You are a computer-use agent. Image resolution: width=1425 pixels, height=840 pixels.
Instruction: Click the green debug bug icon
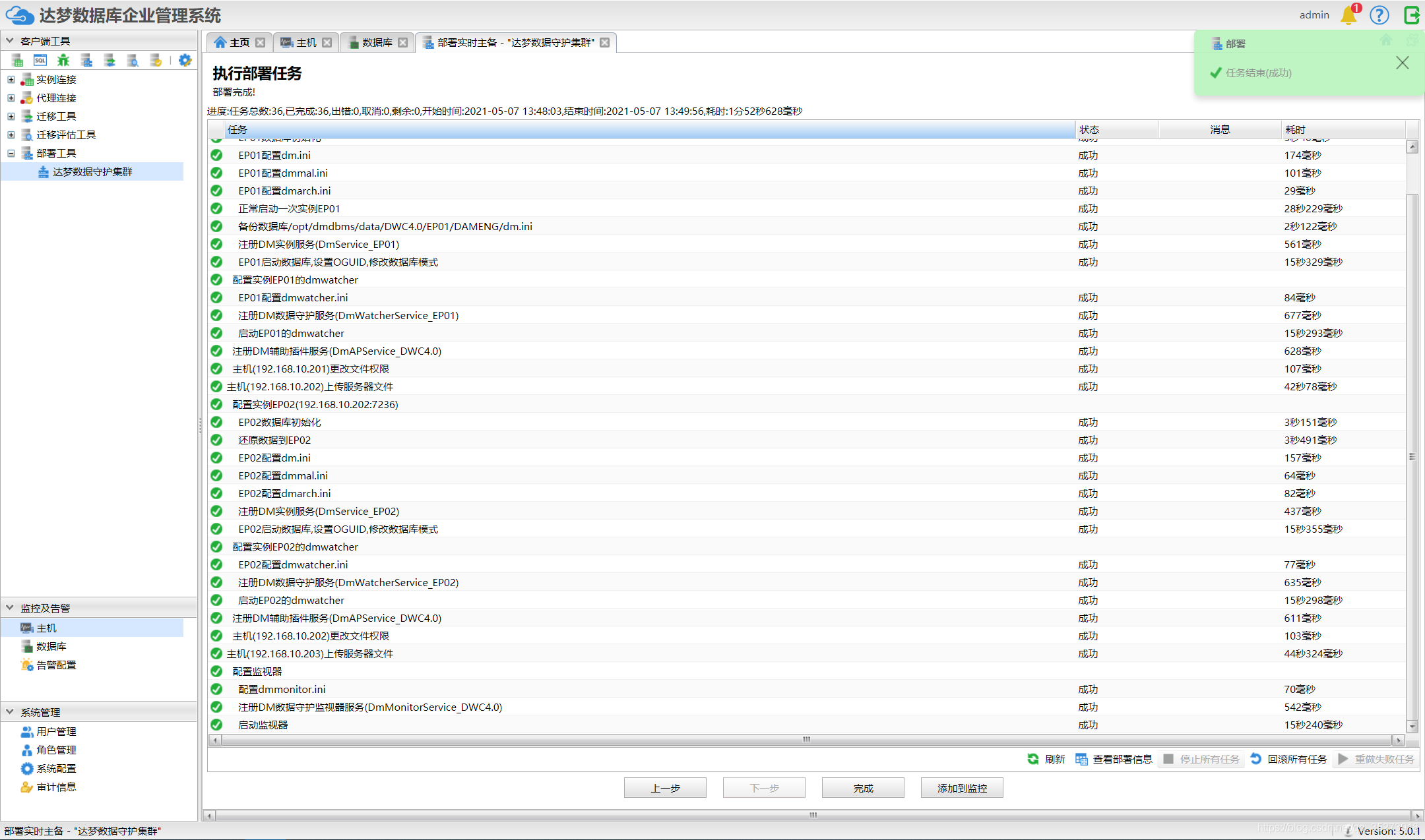pyautogui.click(x=63, y=61)
